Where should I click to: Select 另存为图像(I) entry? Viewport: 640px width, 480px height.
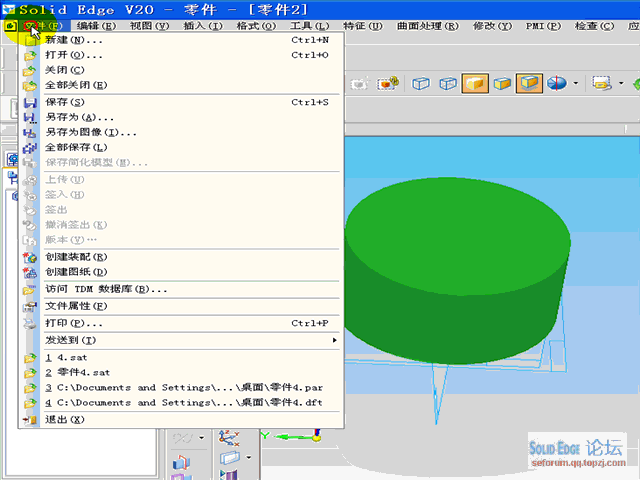182,133
